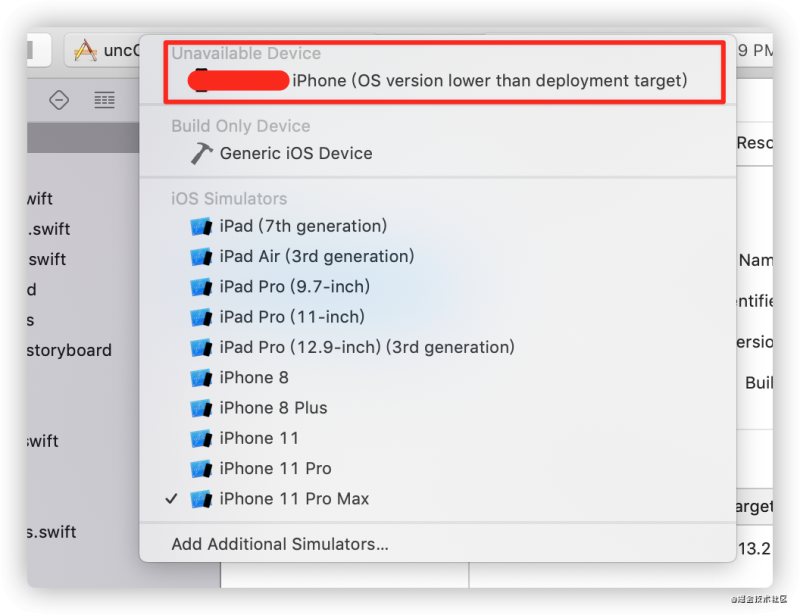This screenshot has height=615, width=800.
Task: Click the Xcode app icon in scheme selector
Action: point(85,51)
